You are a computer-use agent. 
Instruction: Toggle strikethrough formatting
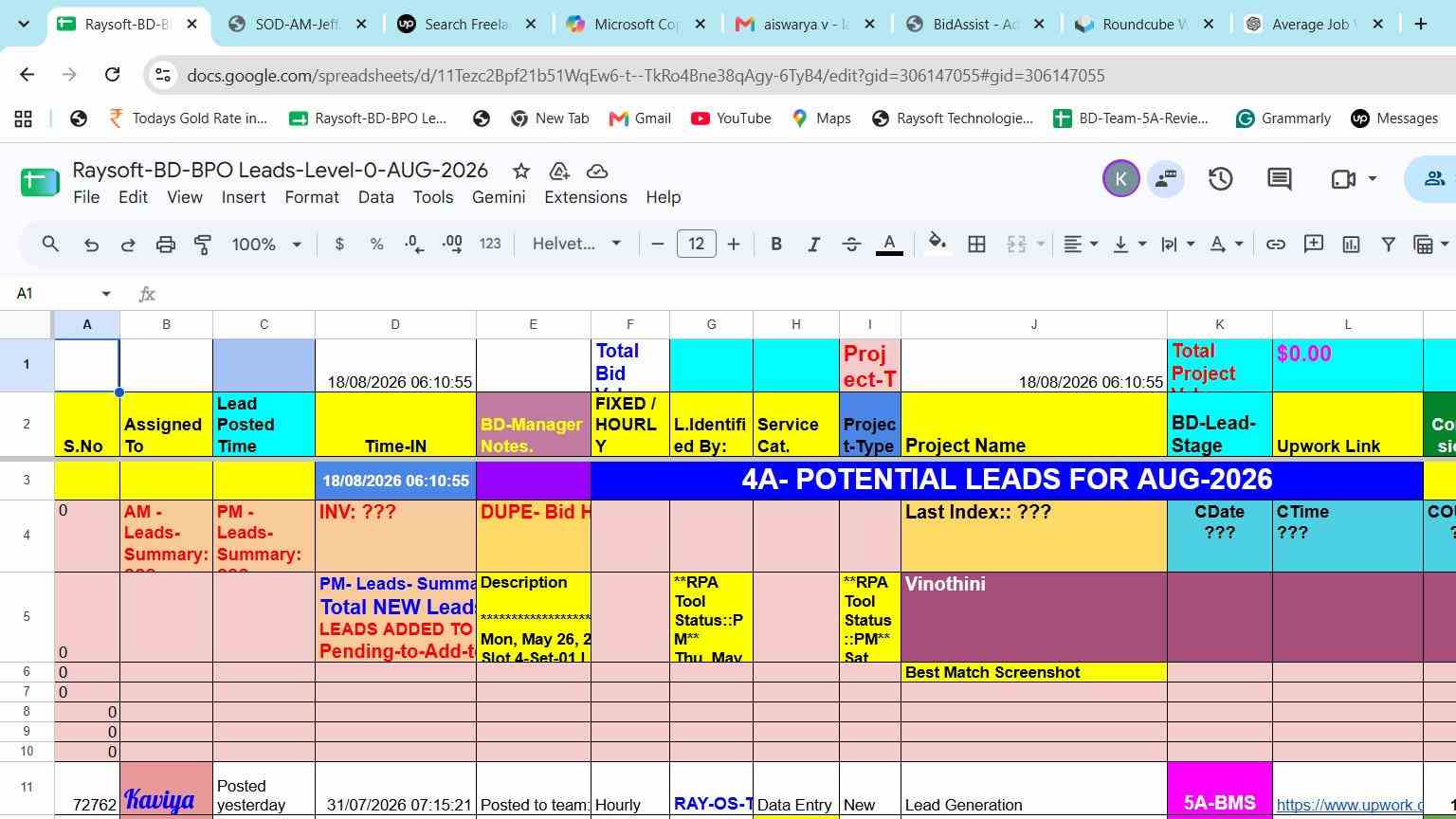click(851, 245)
